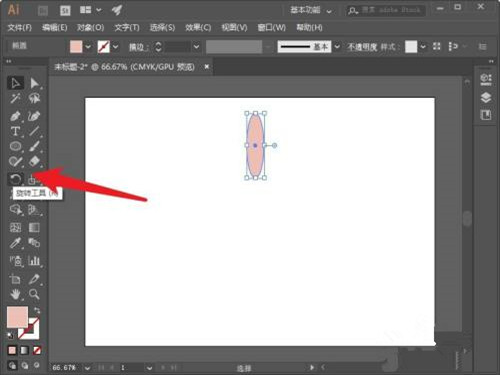The image size is (500, 375).
Task: Open the 基本 brush definition dropdown
Action: pos(337,47)
